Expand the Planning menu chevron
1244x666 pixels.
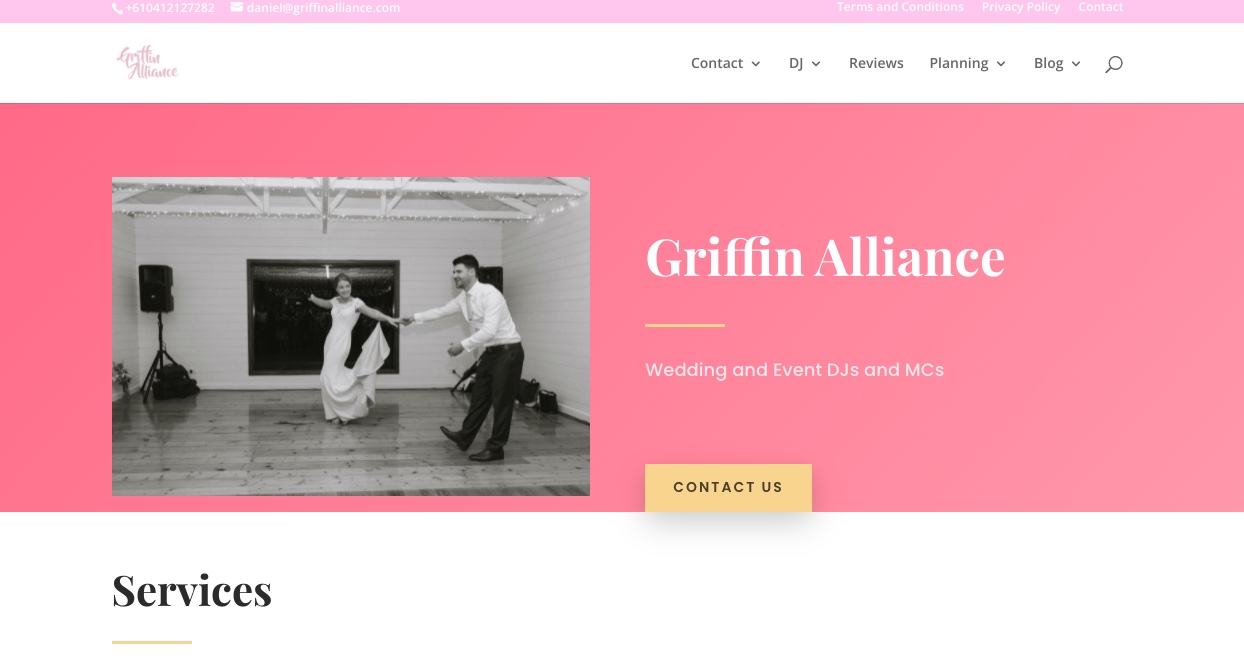tap(1001, 64)
